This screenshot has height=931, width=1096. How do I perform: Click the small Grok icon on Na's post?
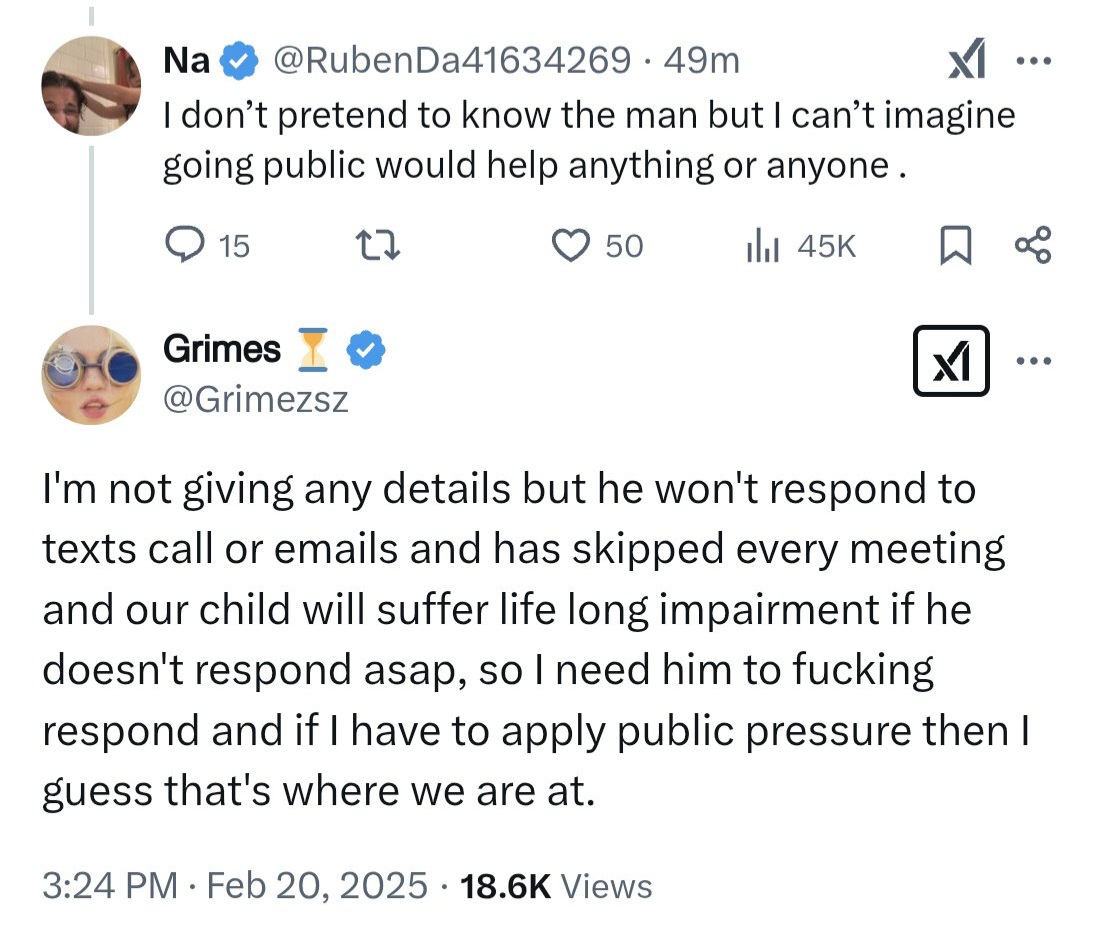(x=967, y=62)
